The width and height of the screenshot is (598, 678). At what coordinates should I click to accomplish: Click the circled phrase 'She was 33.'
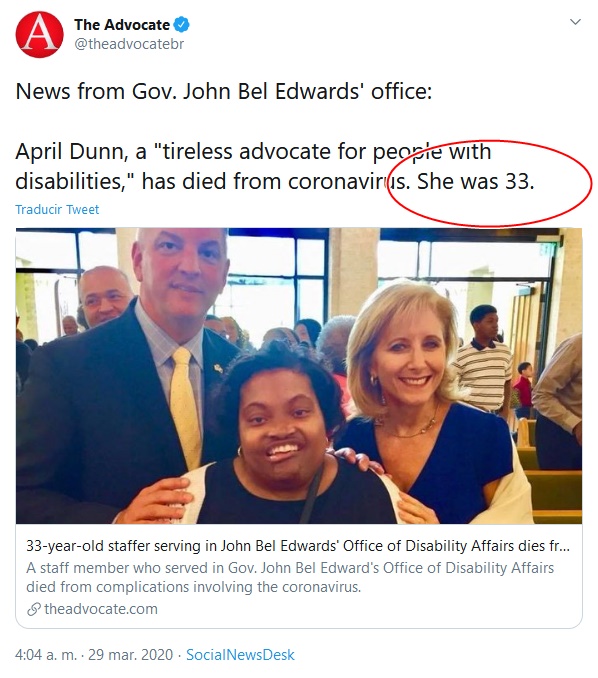[x=476, y=181]
